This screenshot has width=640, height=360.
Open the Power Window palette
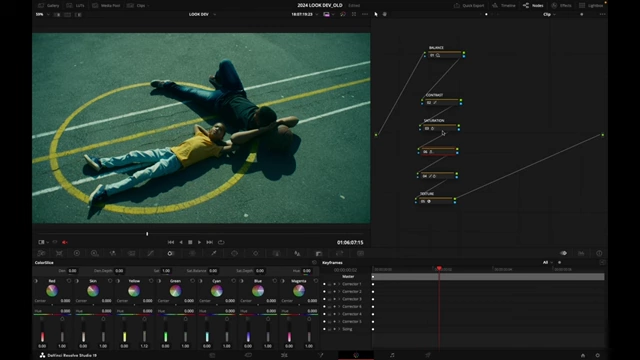click(x=234, y=253)
